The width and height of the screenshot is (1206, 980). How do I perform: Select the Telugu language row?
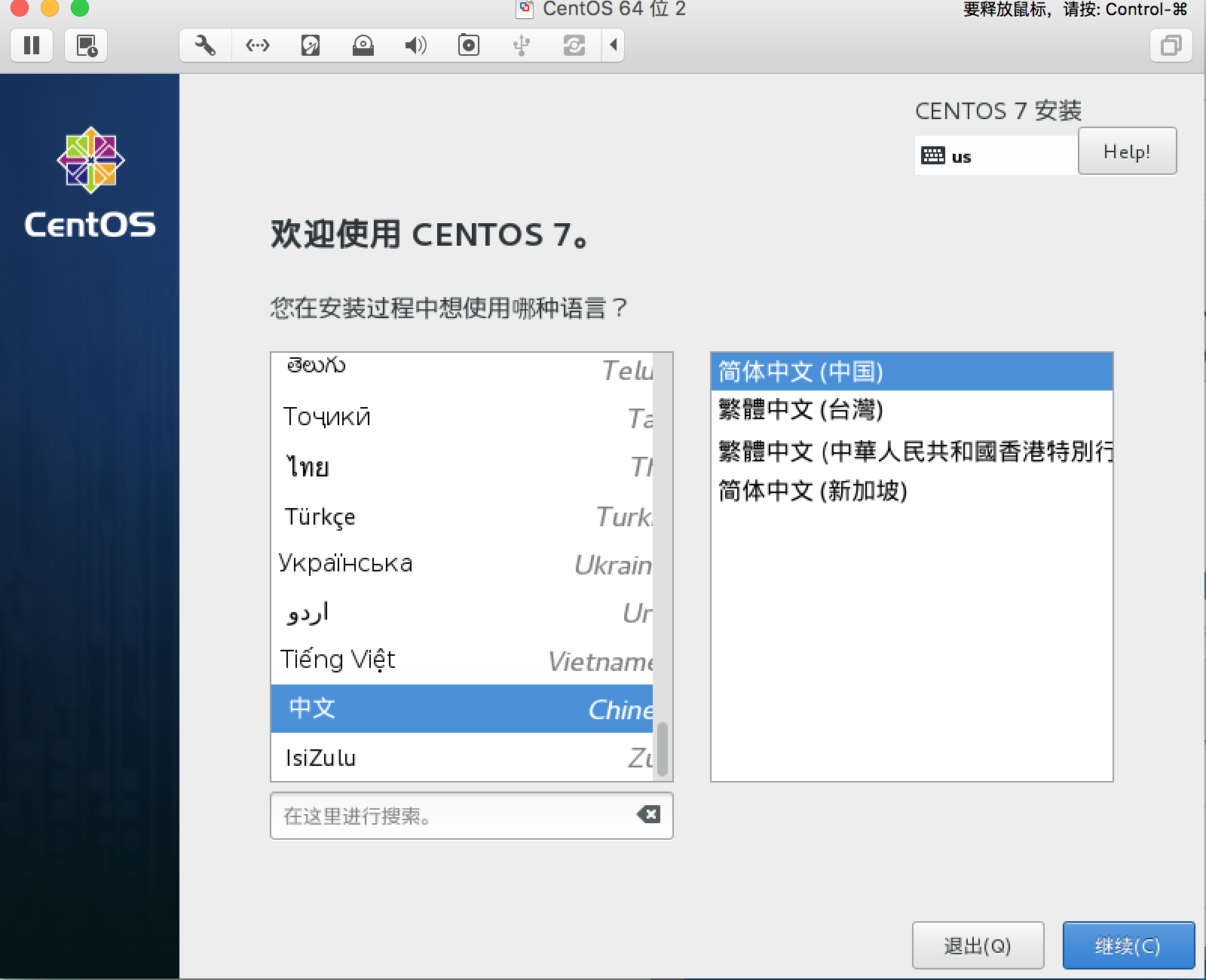coord(462,369)
